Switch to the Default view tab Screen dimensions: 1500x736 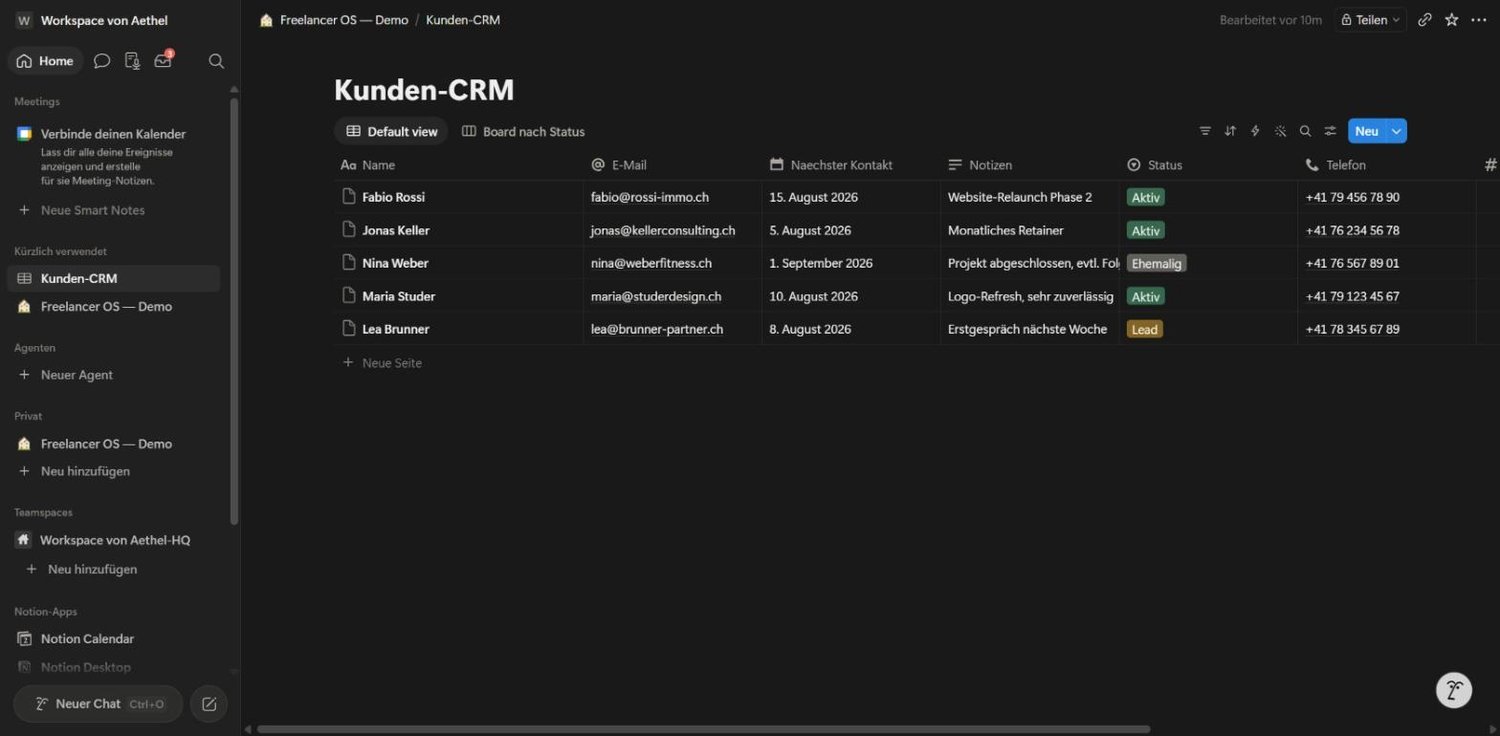pos(391,131)
